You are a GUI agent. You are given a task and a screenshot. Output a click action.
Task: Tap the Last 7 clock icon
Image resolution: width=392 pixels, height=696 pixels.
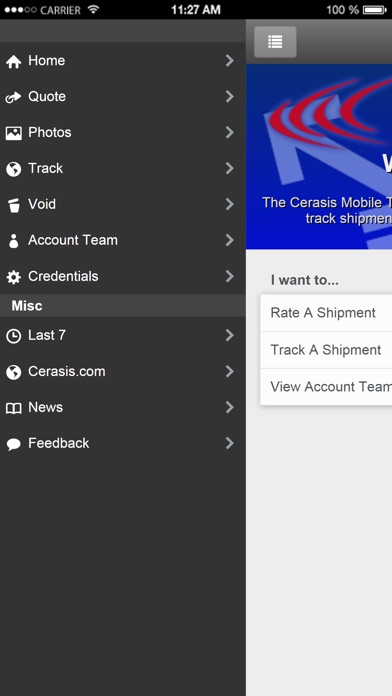click(x=13, y=336)
